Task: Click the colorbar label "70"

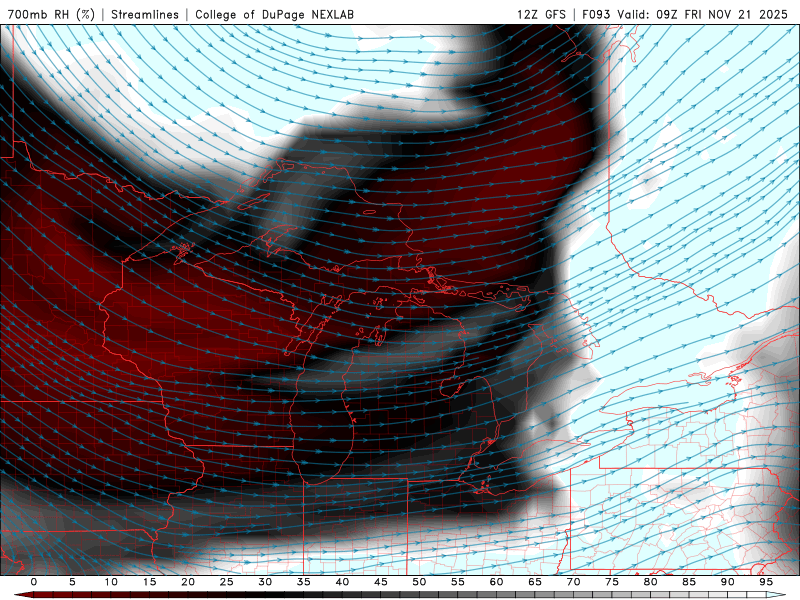Action: [573, 582]
